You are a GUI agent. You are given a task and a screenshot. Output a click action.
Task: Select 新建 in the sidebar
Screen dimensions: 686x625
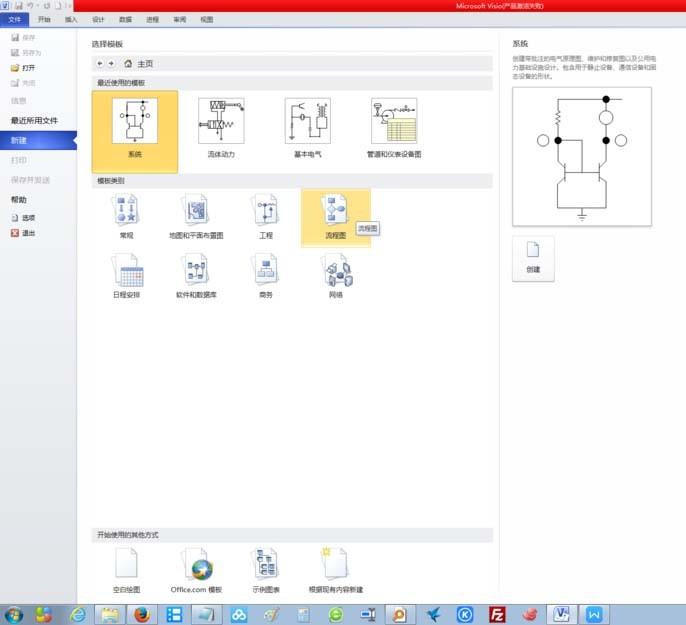point(38,140)
